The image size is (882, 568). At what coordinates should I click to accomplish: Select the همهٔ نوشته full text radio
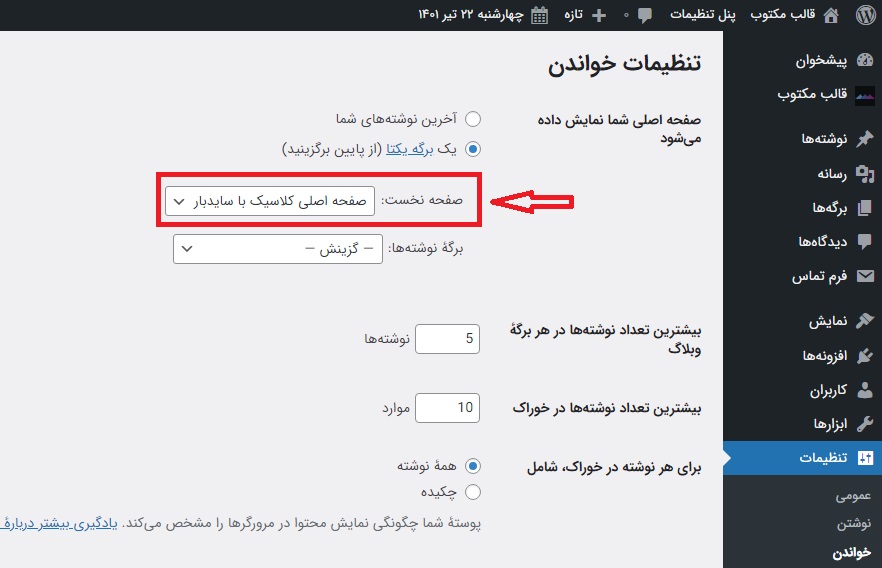click(473, 465)
